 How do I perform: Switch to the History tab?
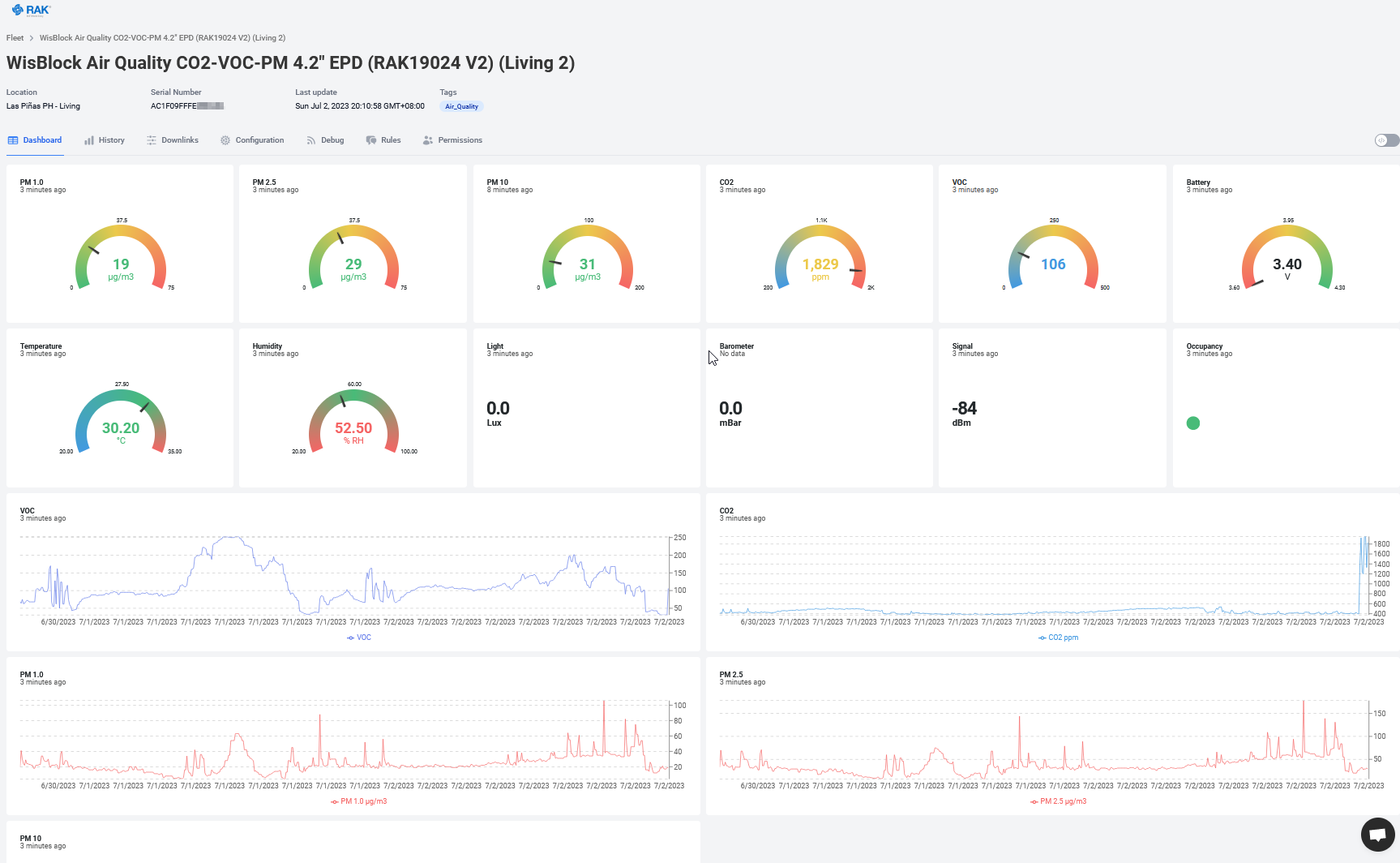pos(105,140)
